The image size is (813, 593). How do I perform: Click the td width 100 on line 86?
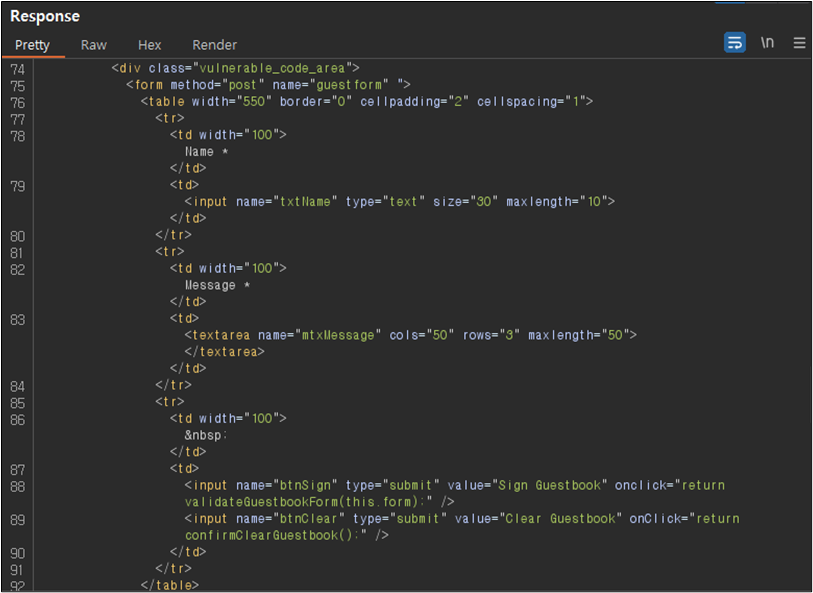228,419
